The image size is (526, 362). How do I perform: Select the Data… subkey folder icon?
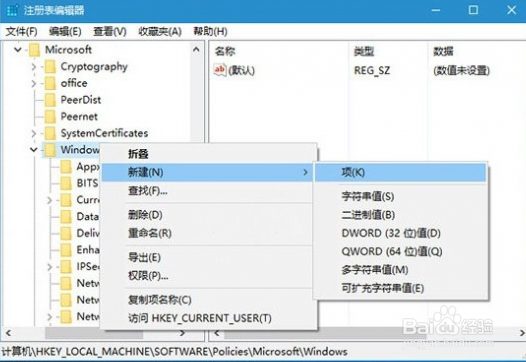pyautogui.click(x=66, y=216)
